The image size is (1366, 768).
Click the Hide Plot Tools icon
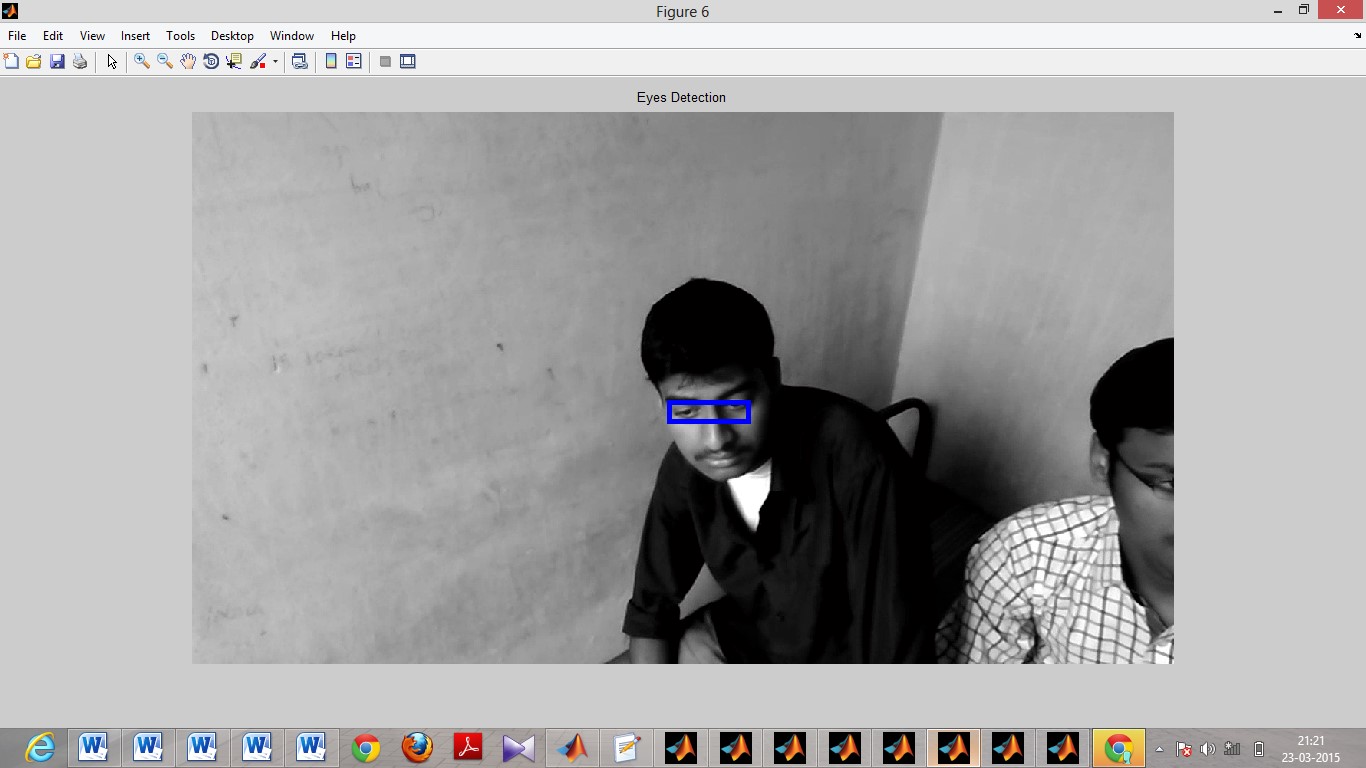coord(385,62)
